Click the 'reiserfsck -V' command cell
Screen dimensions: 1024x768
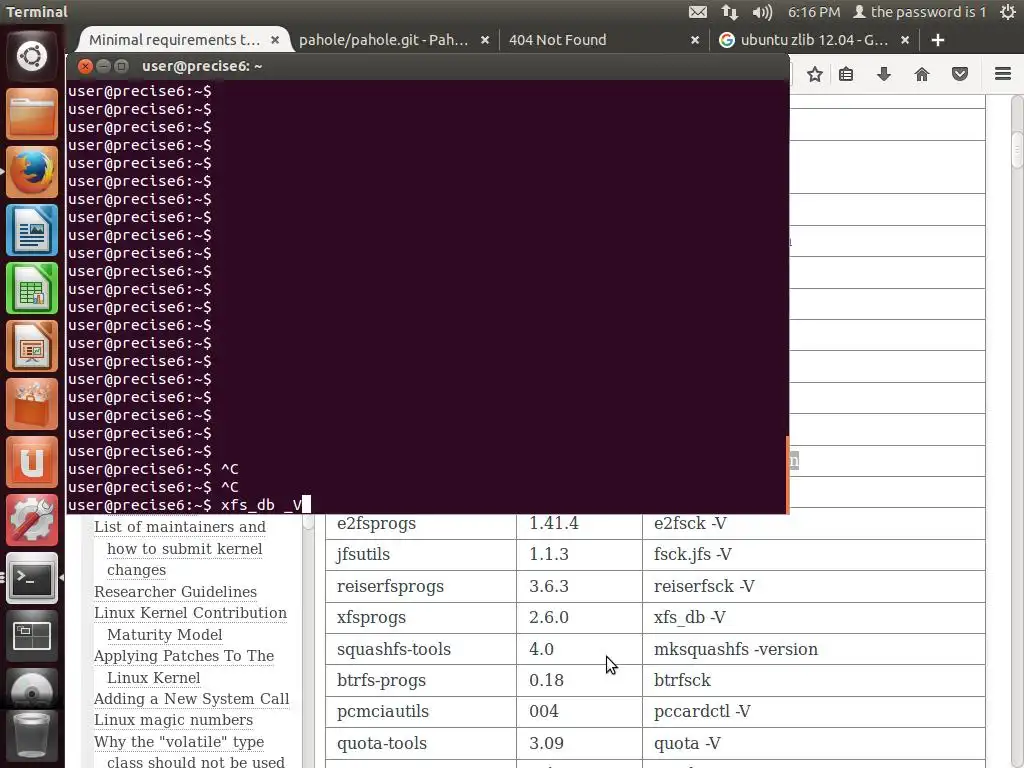(814, 586)
